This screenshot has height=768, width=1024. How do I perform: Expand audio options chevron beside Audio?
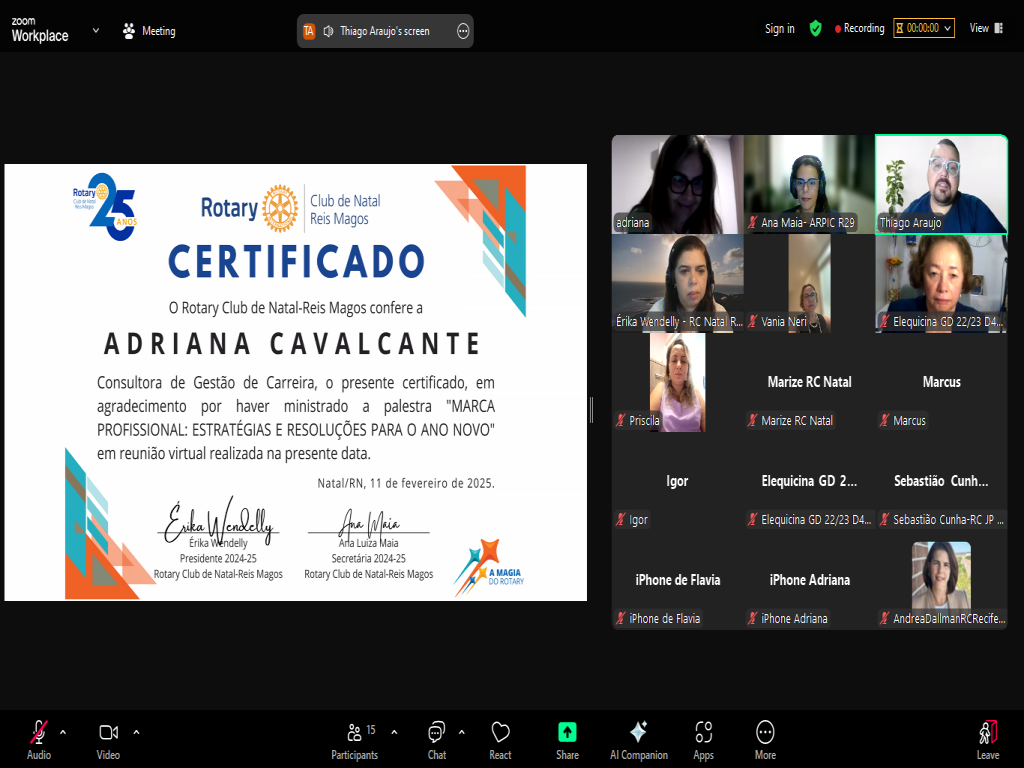point(63,731)
